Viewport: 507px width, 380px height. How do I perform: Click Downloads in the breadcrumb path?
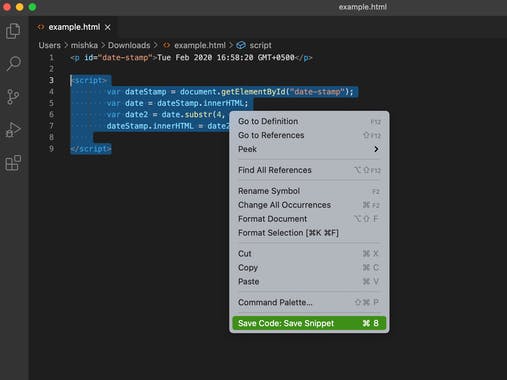click(129, 45)
